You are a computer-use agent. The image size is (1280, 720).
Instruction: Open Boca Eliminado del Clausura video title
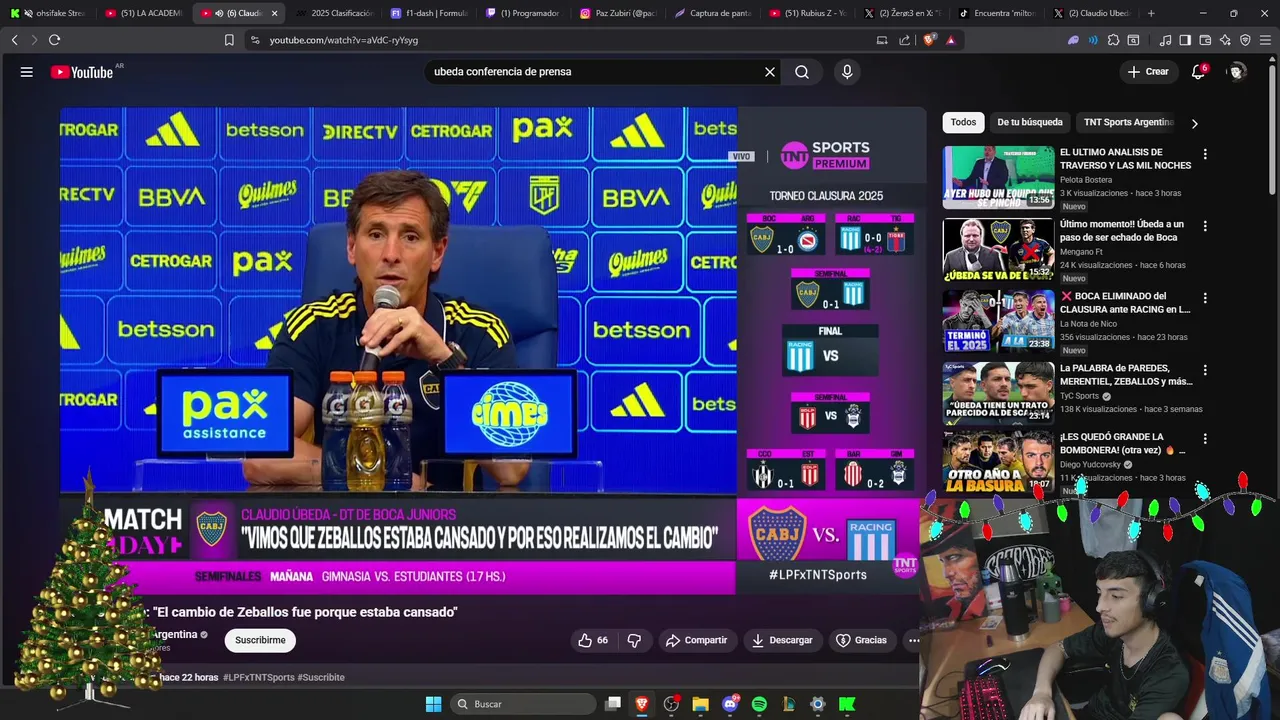click(1125, 303)
